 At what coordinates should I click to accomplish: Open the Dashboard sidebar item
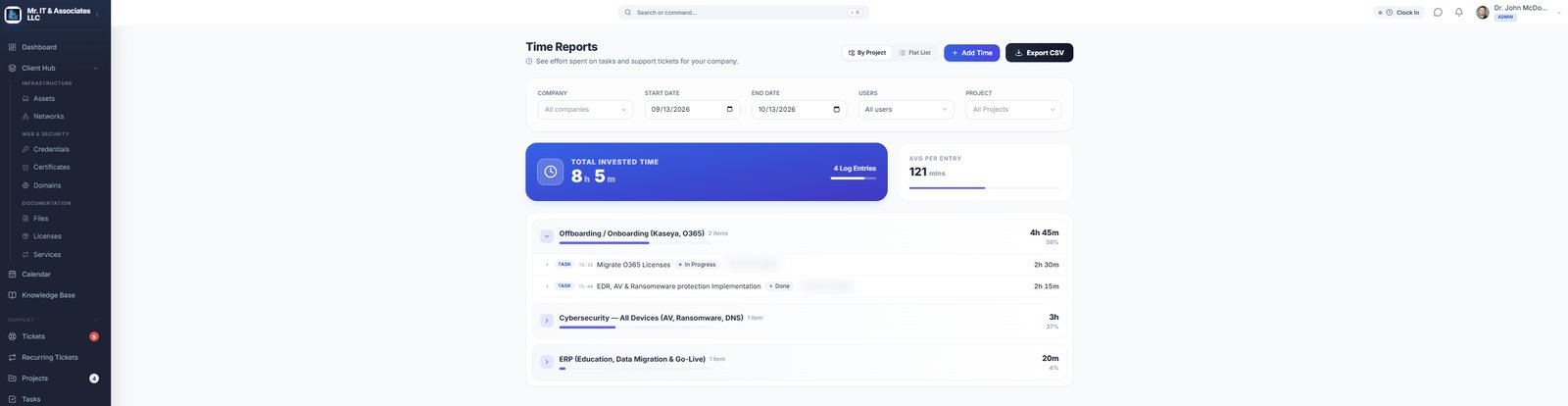click(x=55, y=47)
